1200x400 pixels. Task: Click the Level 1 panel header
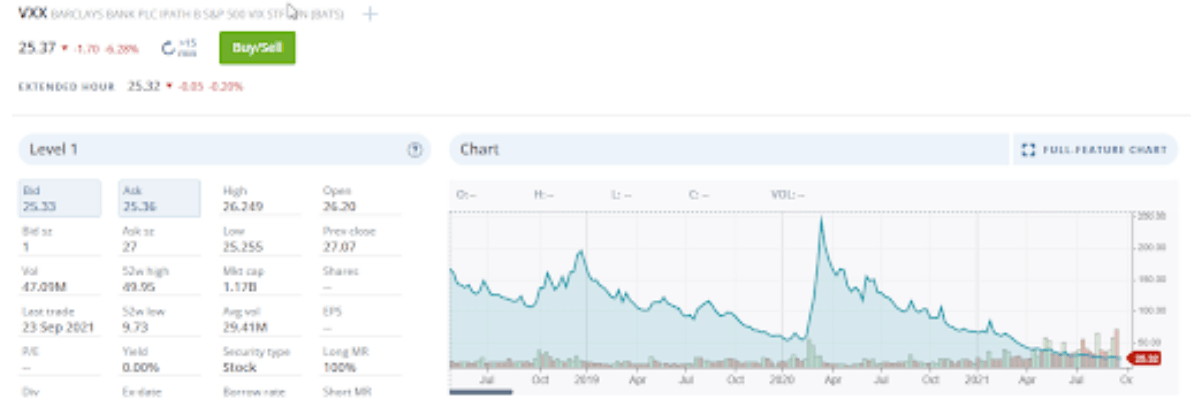[200, 150]
